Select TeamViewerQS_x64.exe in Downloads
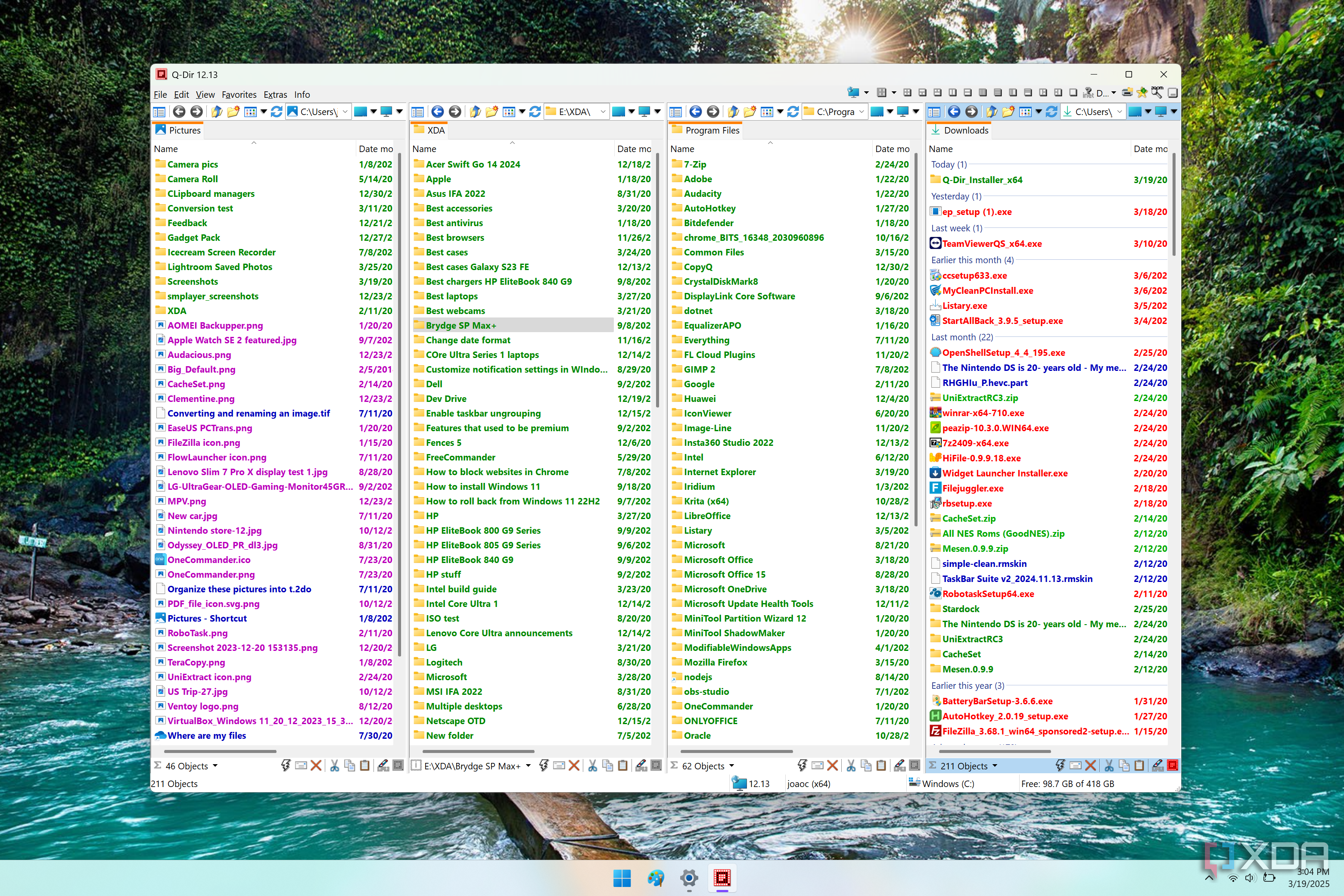Viewport: 1344px width, 896px height. (992, 243)
